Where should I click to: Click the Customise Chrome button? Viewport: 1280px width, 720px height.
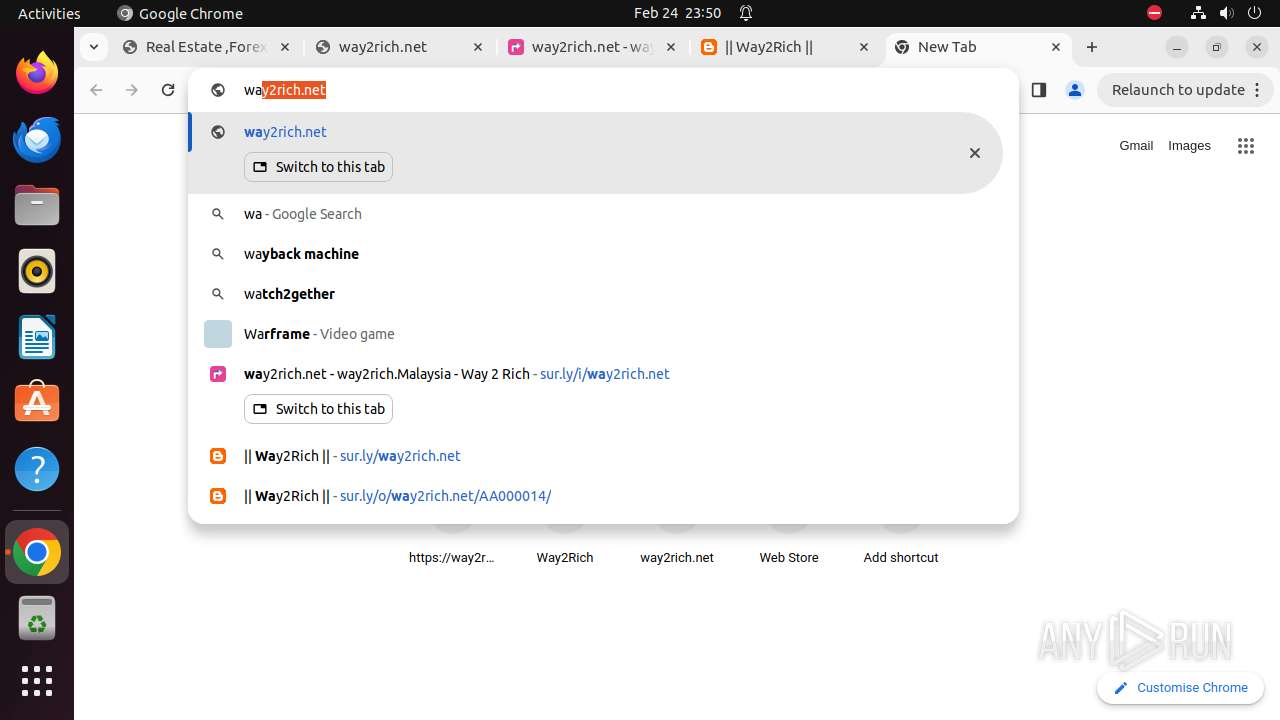(1181, 688)
